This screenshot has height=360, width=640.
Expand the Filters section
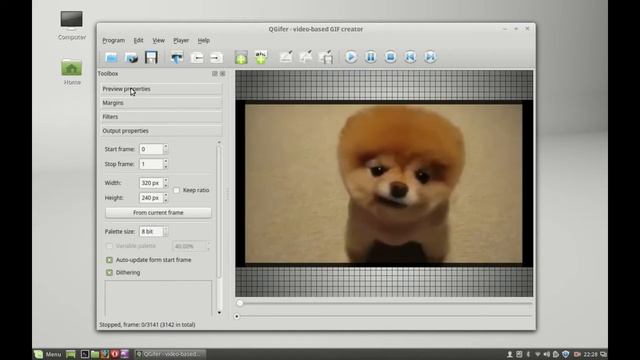coord(161,117)
